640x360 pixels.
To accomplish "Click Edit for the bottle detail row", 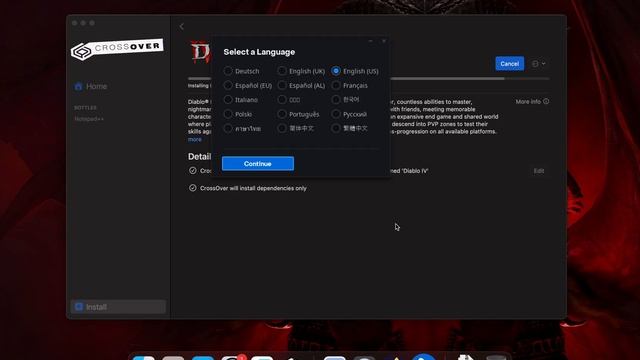I will 539,171.
